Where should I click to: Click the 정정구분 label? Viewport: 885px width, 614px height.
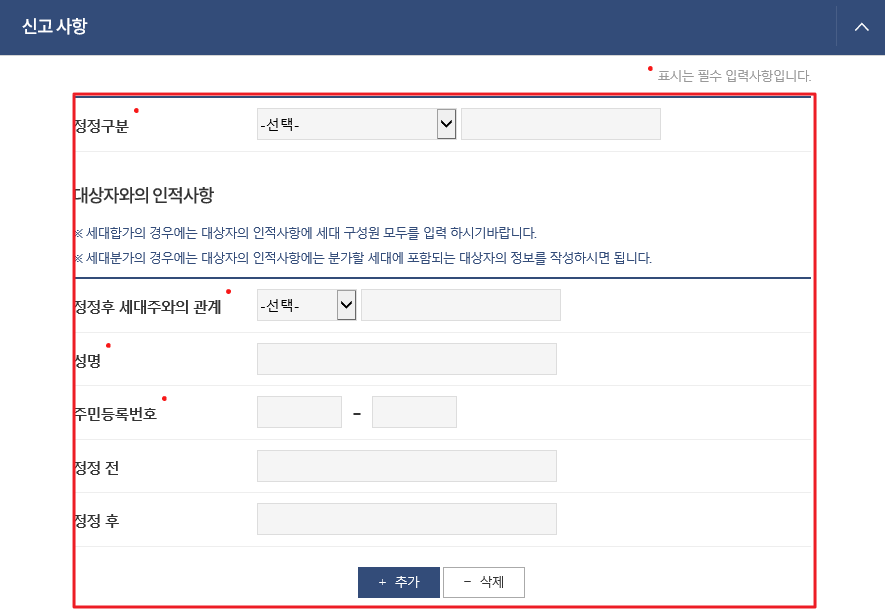point(102,125)
